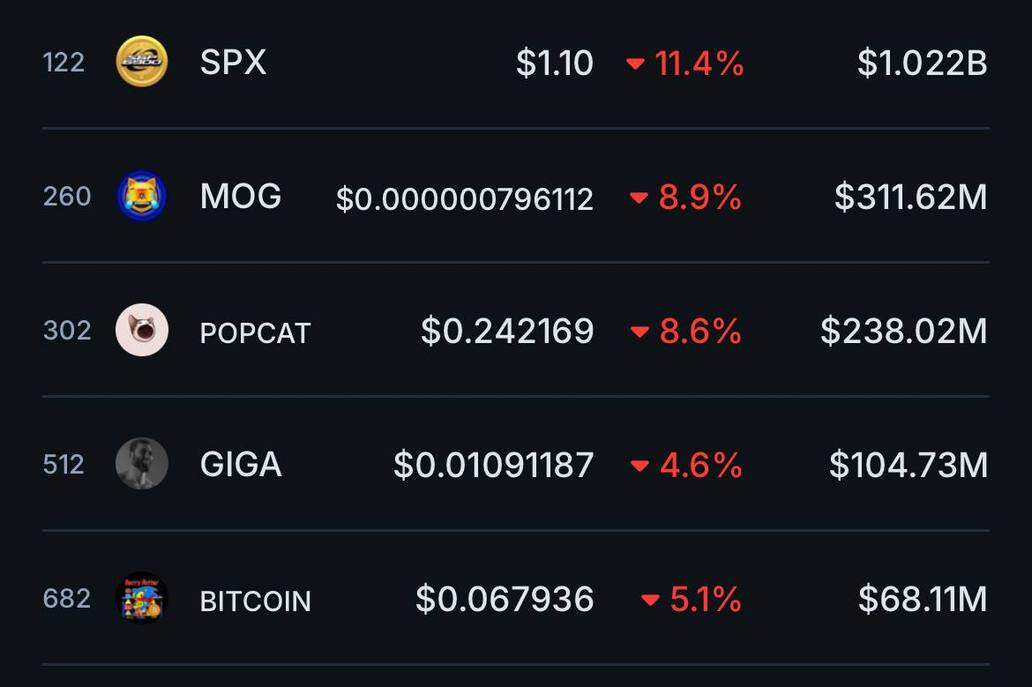Click the MOG price $0.000000796112
The height and width of the screenshot is (687, 1032).
[x=465, y=199]
